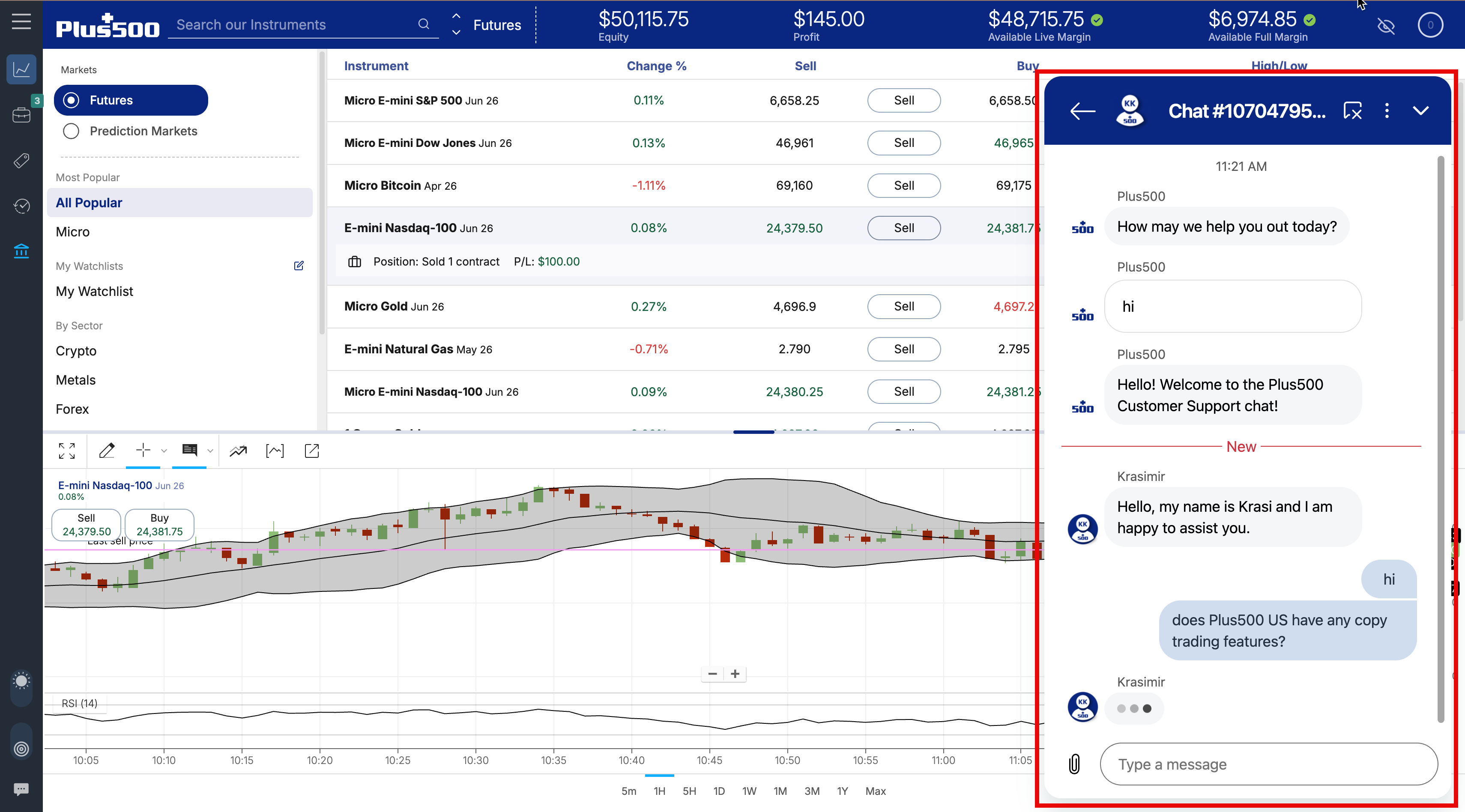Select the Forex sector

72,409
